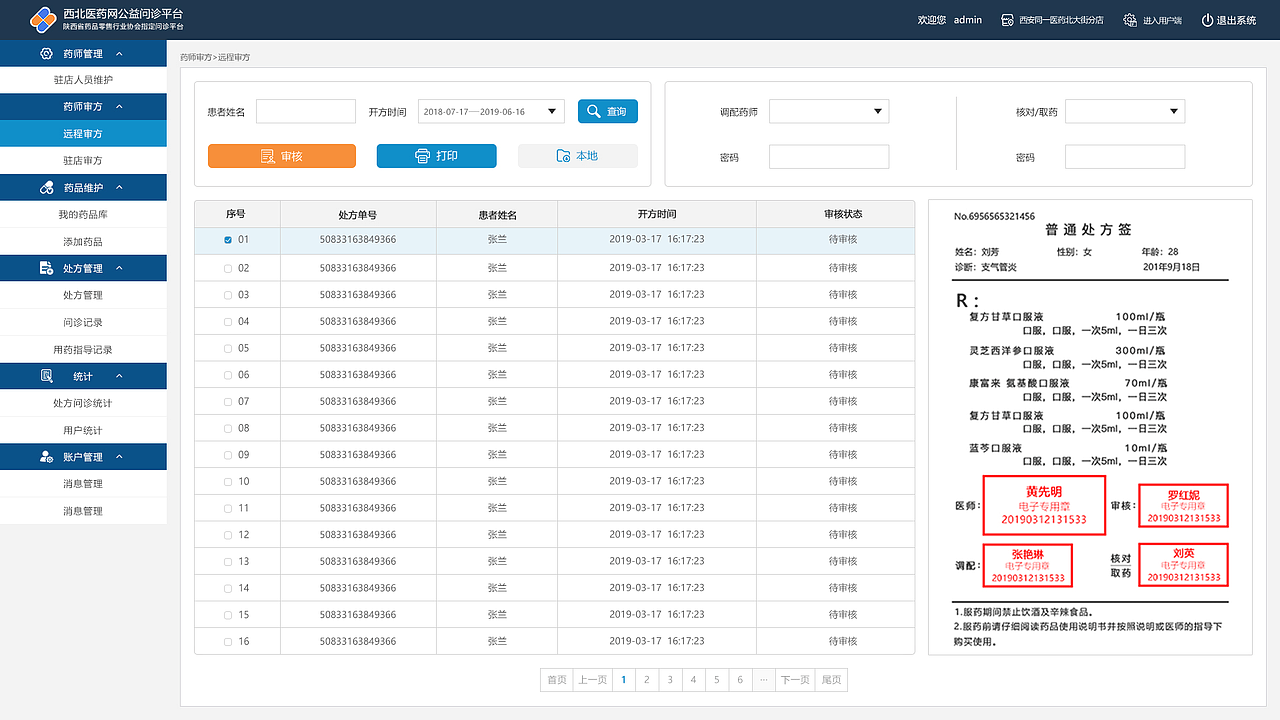The width and height of the screenshot is (1280, 720).
Task: Go to page 6 in pagination
Action: [740, 680]
